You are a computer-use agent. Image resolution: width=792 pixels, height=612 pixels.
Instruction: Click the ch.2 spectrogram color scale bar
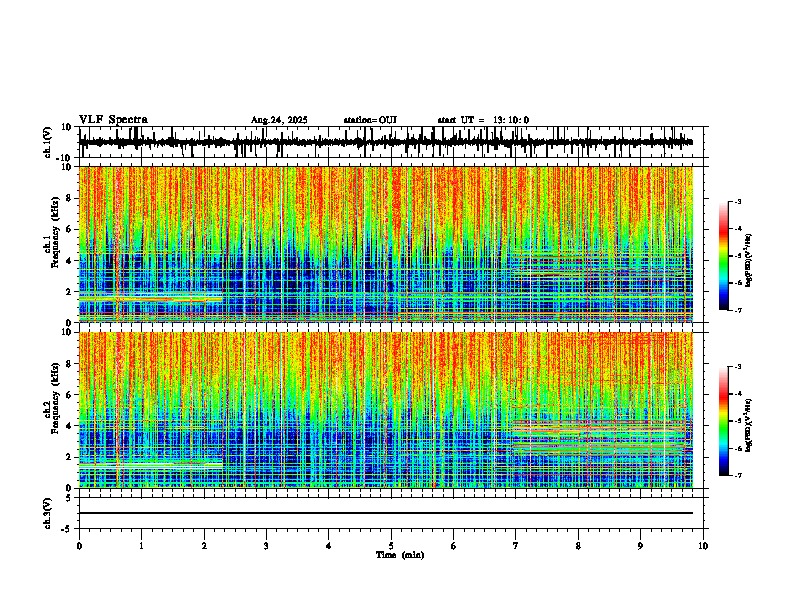724,421
